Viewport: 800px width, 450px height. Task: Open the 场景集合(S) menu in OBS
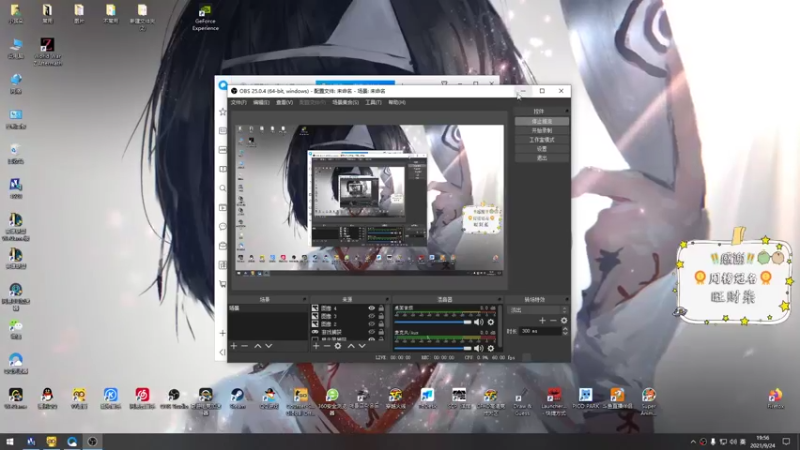345,103
